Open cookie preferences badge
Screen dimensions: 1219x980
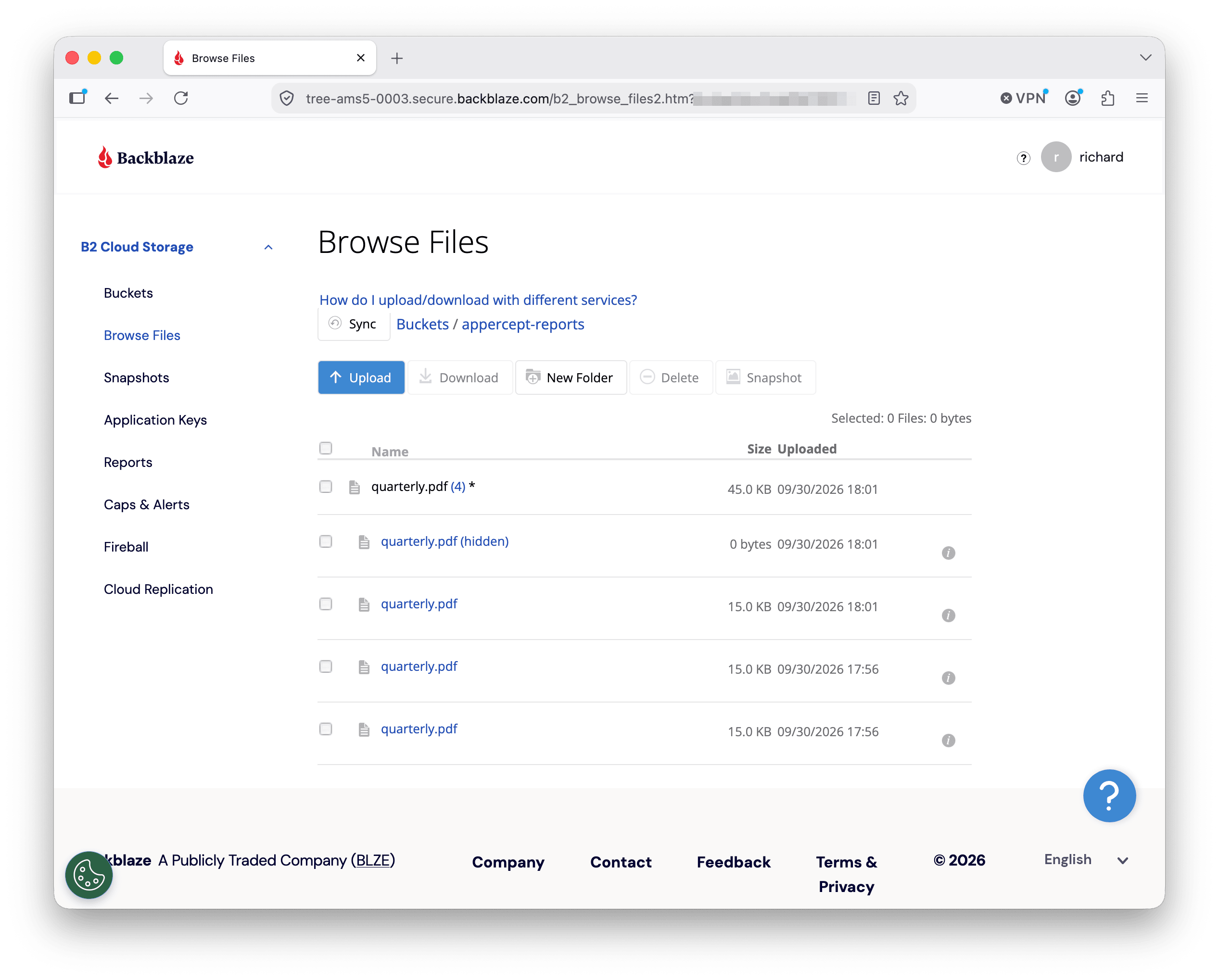point(89,874)
